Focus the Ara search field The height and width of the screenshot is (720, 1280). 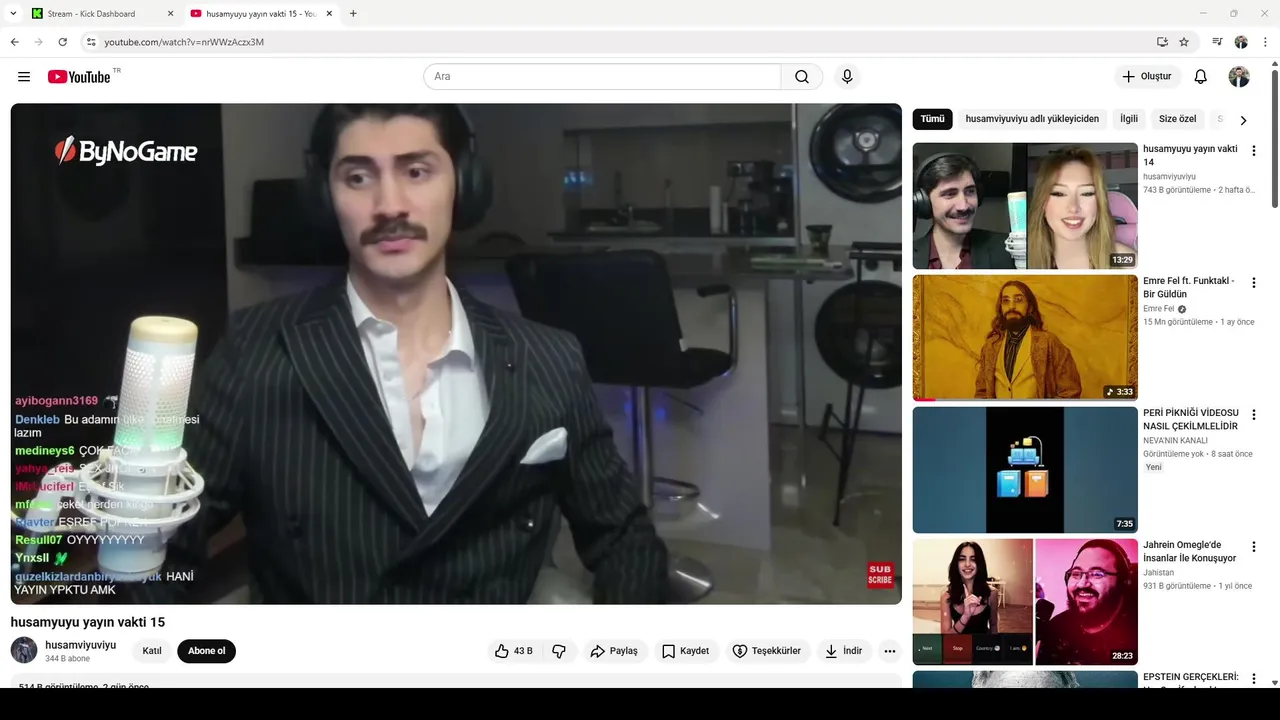(x=602, y=77)
